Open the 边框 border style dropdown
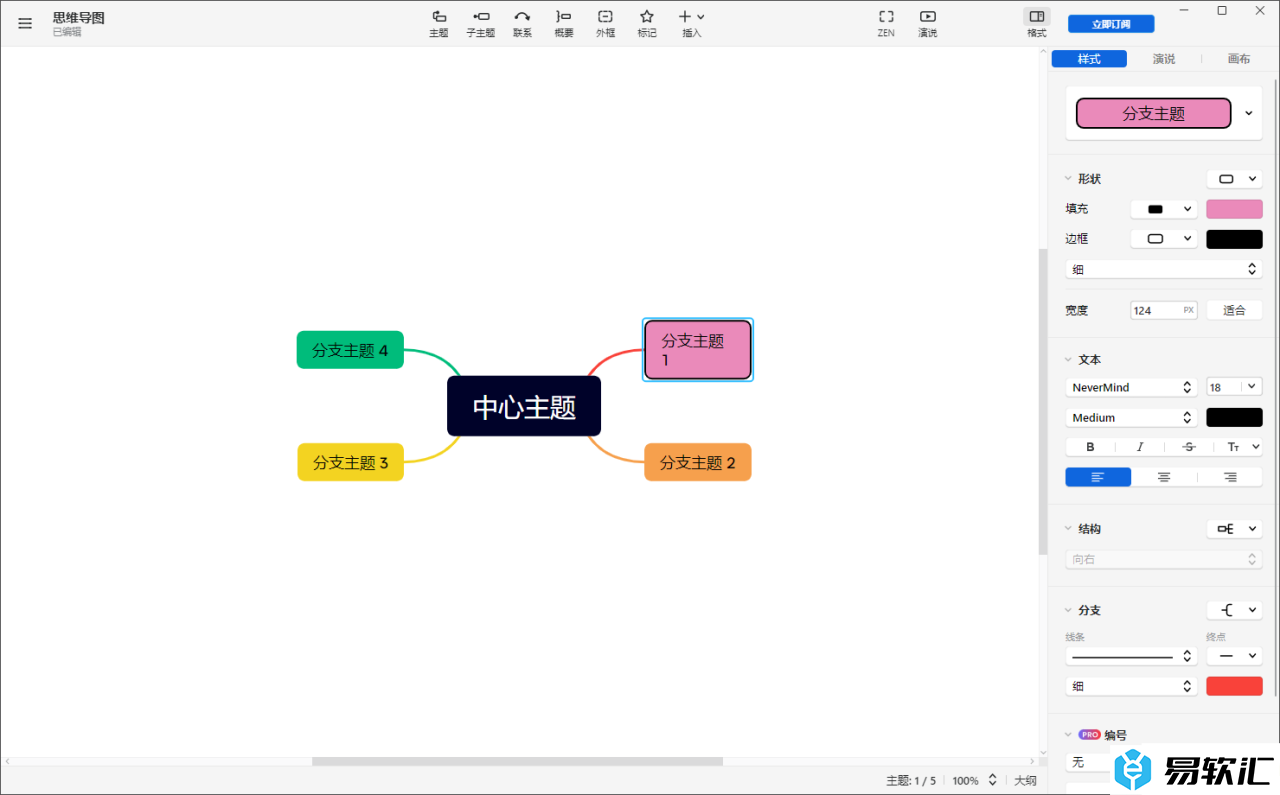This screenshot has height=795, width=1280. pos(1164,239)
